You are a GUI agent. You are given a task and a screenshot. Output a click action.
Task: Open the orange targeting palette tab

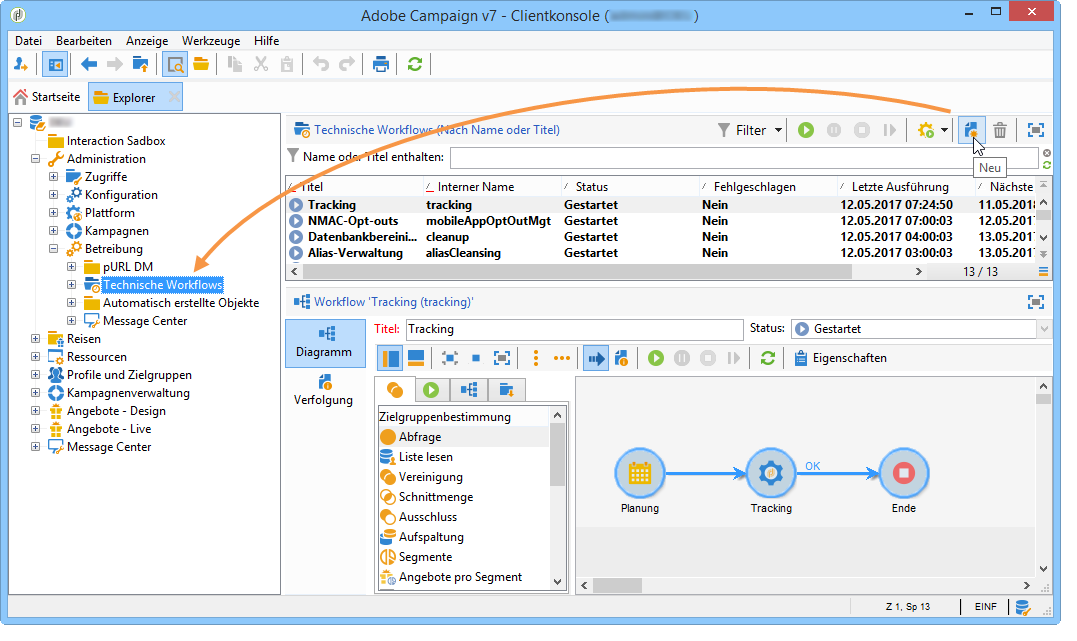[x=395, y=390]
